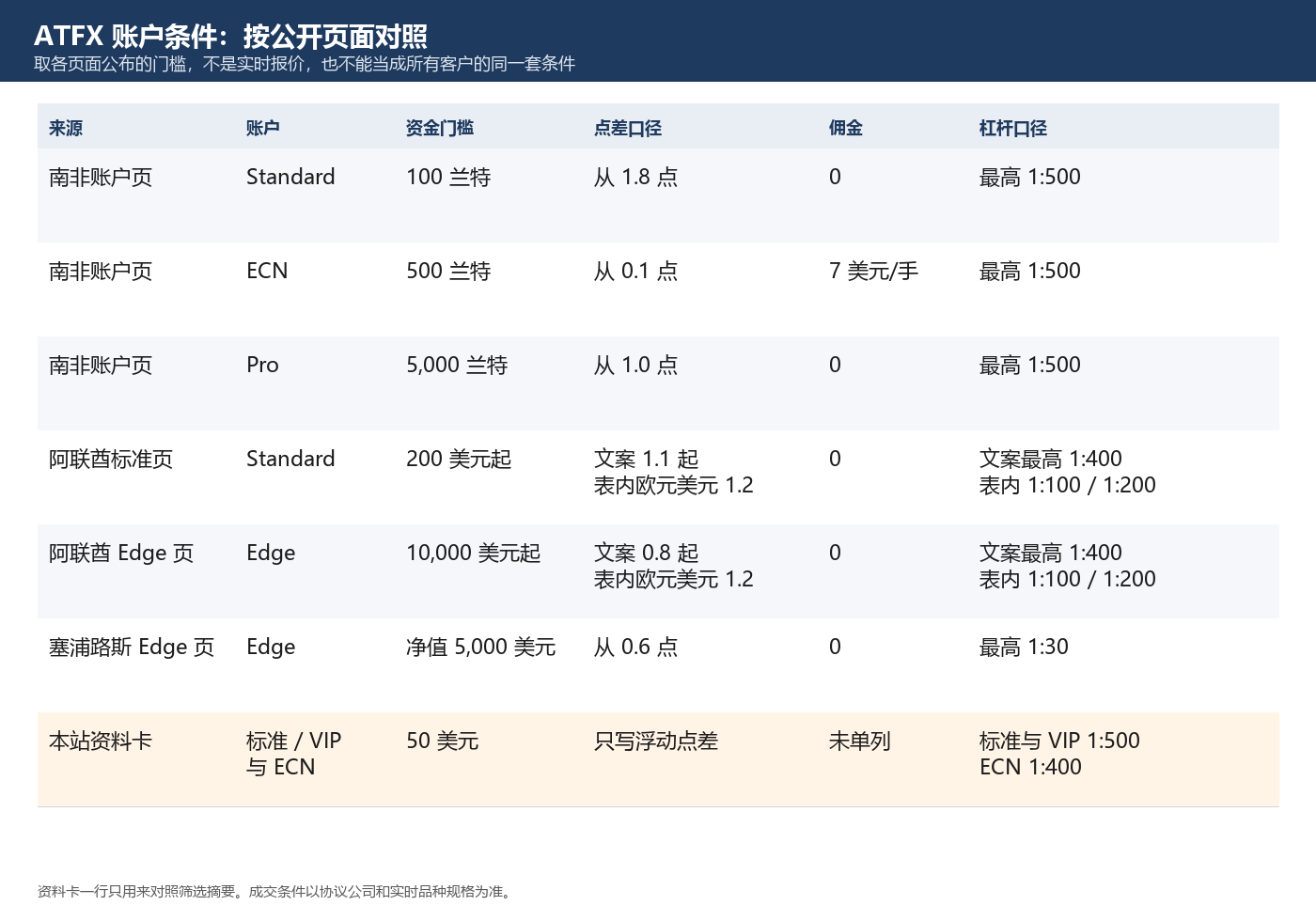This screenshot has width=1316, height=921.
Task: Select the '从 1.0 点' cell
Action: 635,365
